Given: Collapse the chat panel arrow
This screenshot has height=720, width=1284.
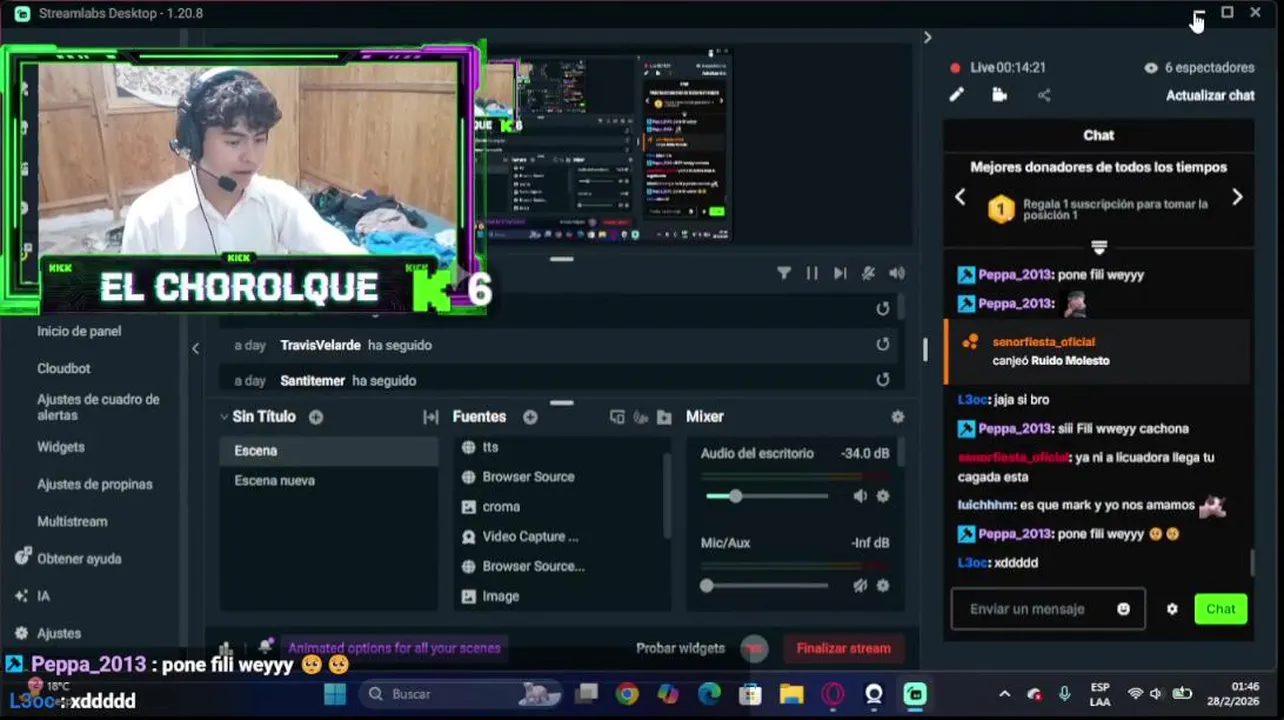Looking at the screenshot, I should (927, 37).
